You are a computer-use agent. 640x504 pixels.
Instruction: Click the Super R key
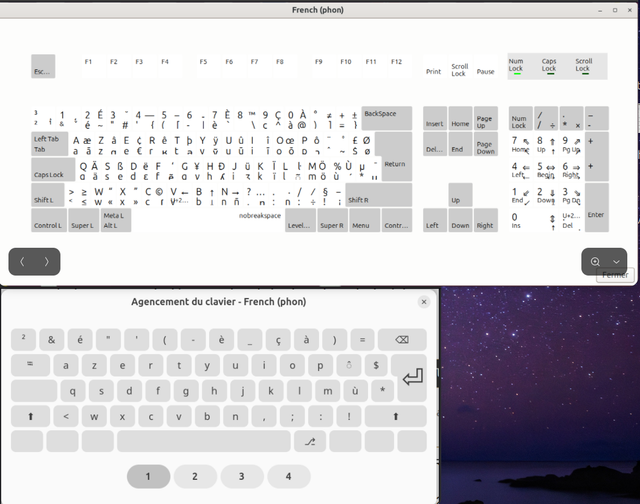pyautogui.click(x=333, y=220)
